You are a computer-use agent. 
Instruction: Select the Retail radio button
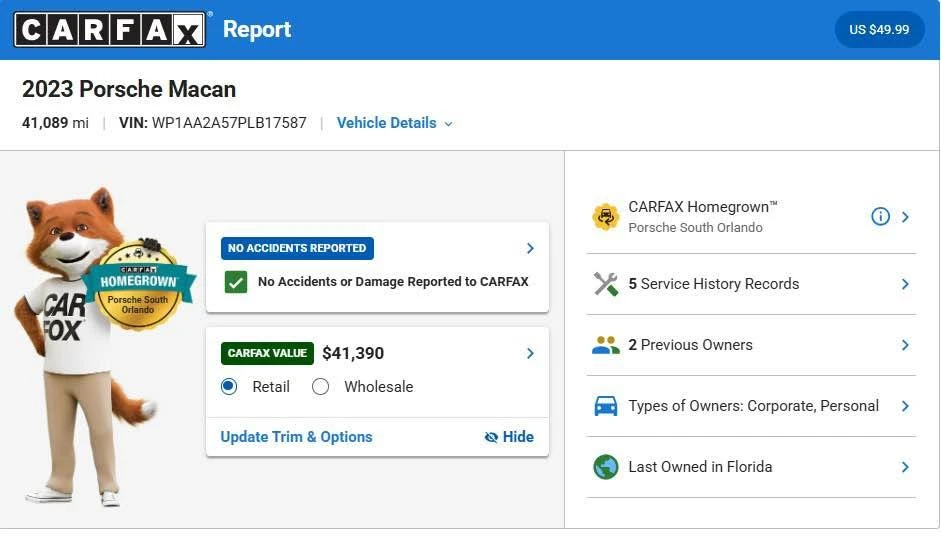(229, 387)
